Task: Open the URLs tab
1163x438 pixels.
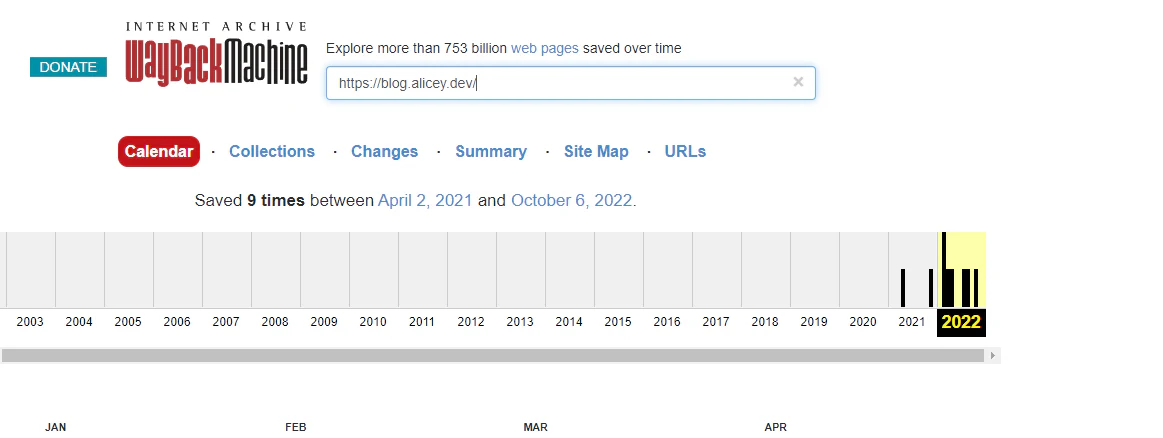Action: [685, 151]
